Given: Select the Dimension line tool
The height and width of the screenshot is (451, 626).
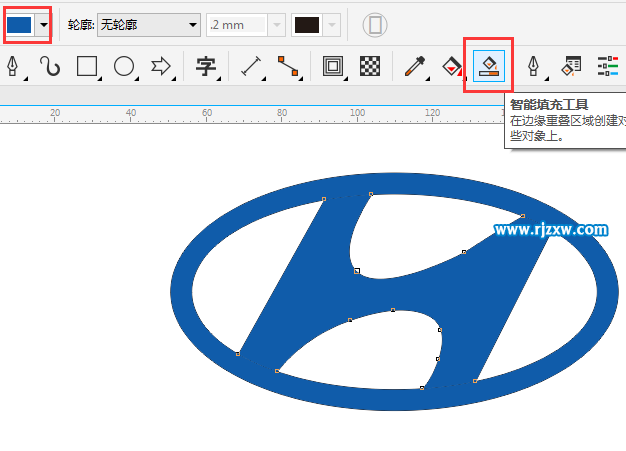Looking at the screenshot, I should (x=251, y=66).
